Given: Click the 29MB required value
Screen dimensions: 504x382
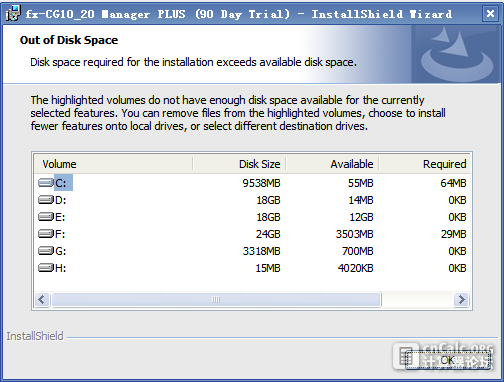Looking at the screenshot, I should (x=453, y=234).
